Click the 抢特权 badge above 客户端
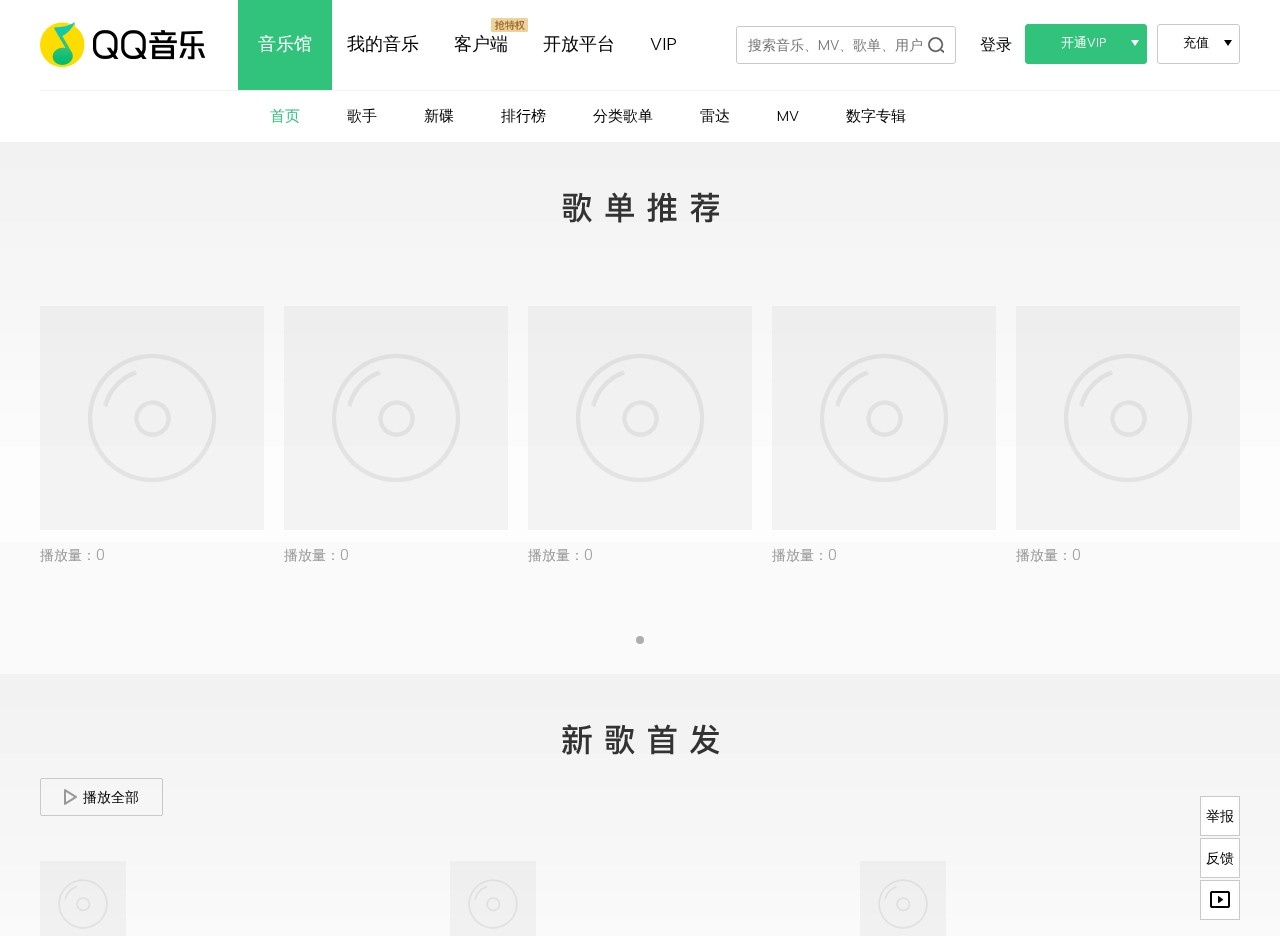Viewport: 1280px width, 936px height. click(509, 25)
